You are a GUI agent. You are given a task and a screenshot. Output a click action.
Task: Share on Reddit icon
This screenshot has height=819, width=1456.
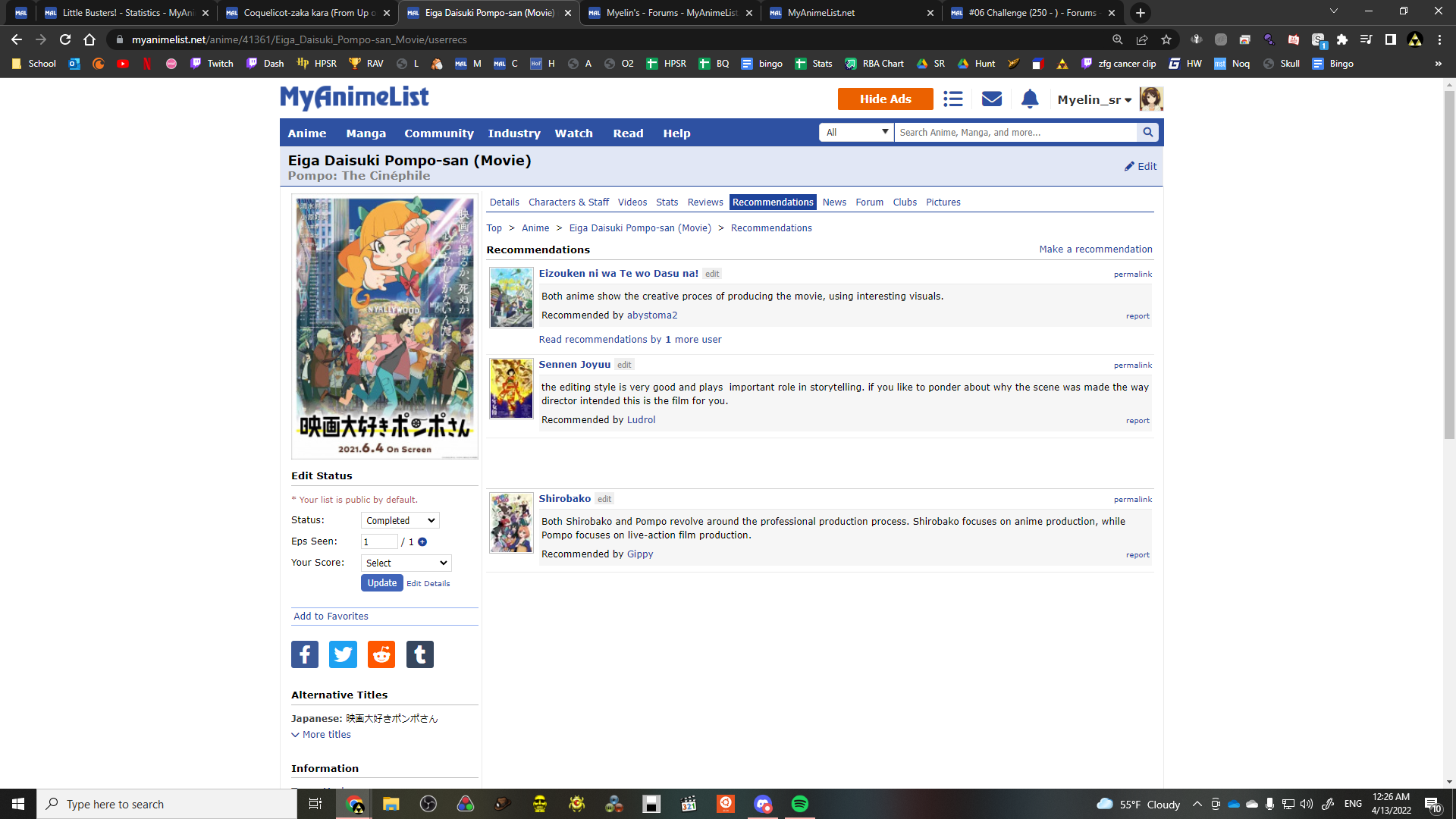381,654
